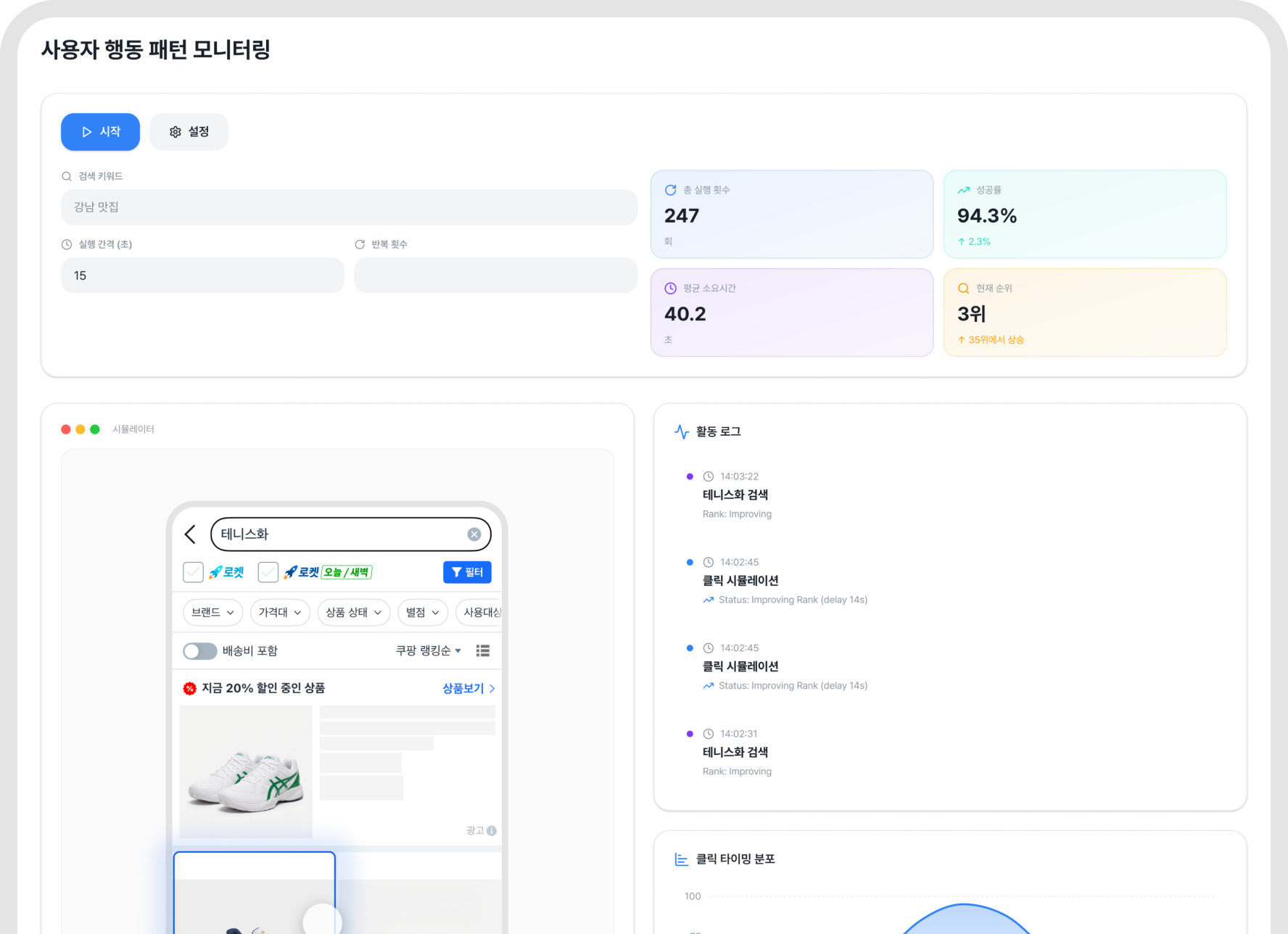Screen dimensions: 1288x934
Task: Click the refresh icon in the 총 실행 횟수 card
Action: click(671, 190)
